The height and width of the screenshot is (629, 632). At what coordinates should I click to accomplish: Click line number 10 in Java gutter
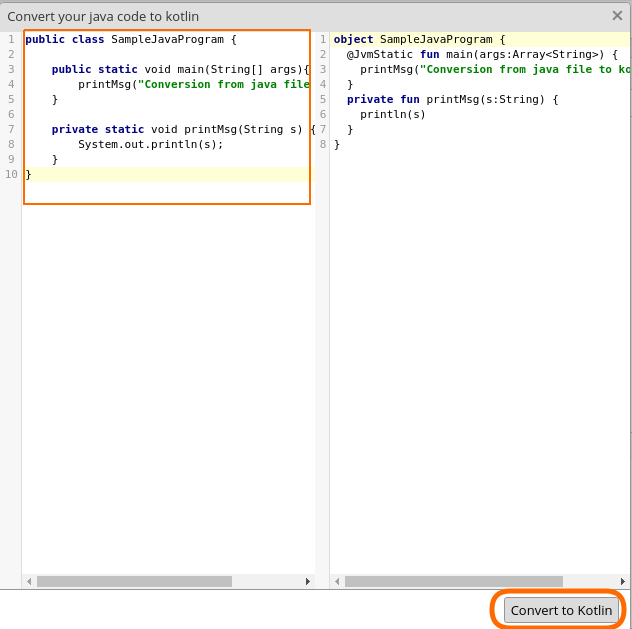(x=11, y=174)
